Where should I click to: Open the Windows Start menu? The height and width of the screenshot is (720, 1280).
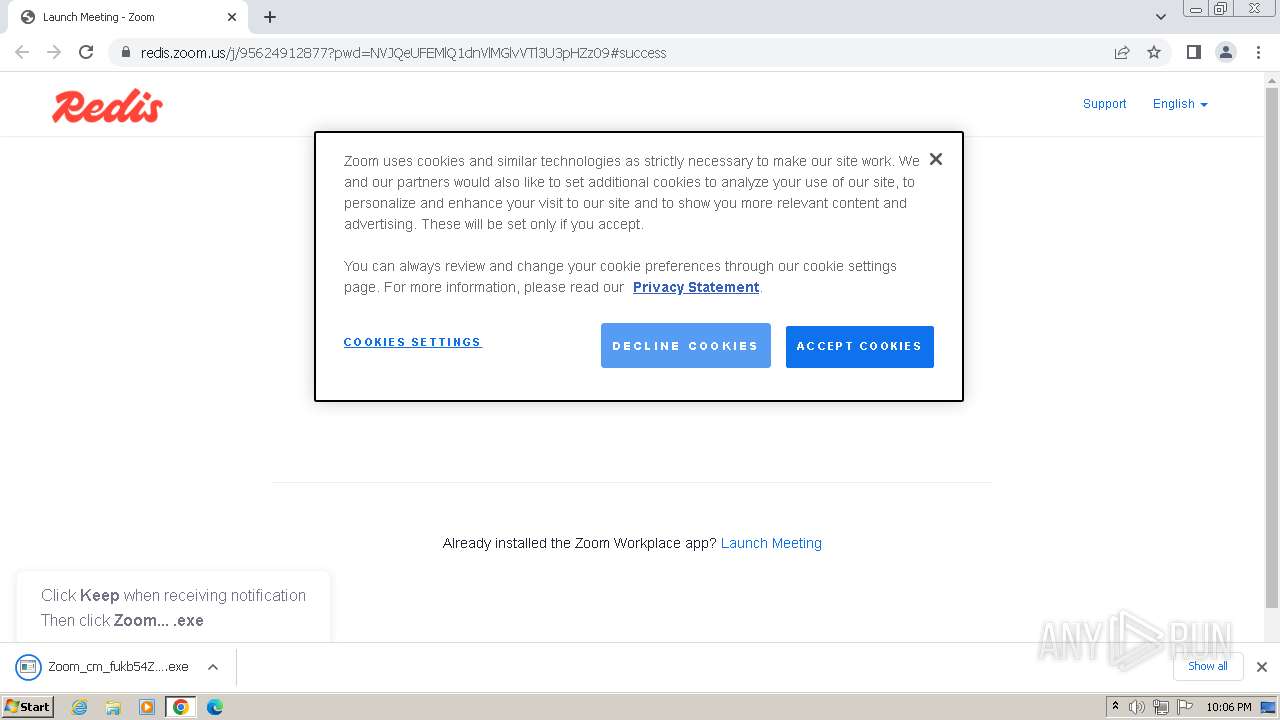[27, 706]
